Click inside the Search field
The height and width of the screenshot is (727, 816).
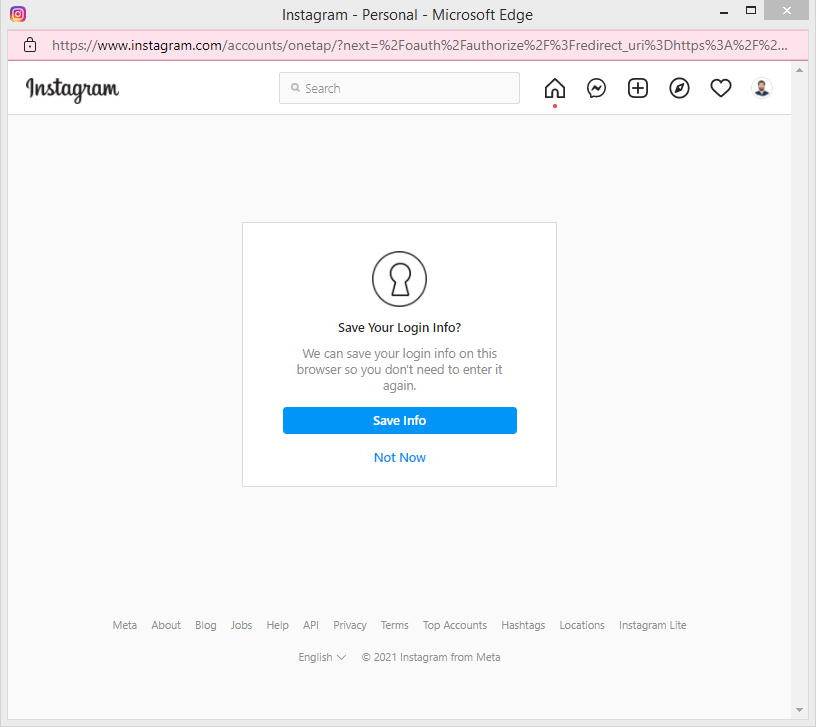click(399, 88)
